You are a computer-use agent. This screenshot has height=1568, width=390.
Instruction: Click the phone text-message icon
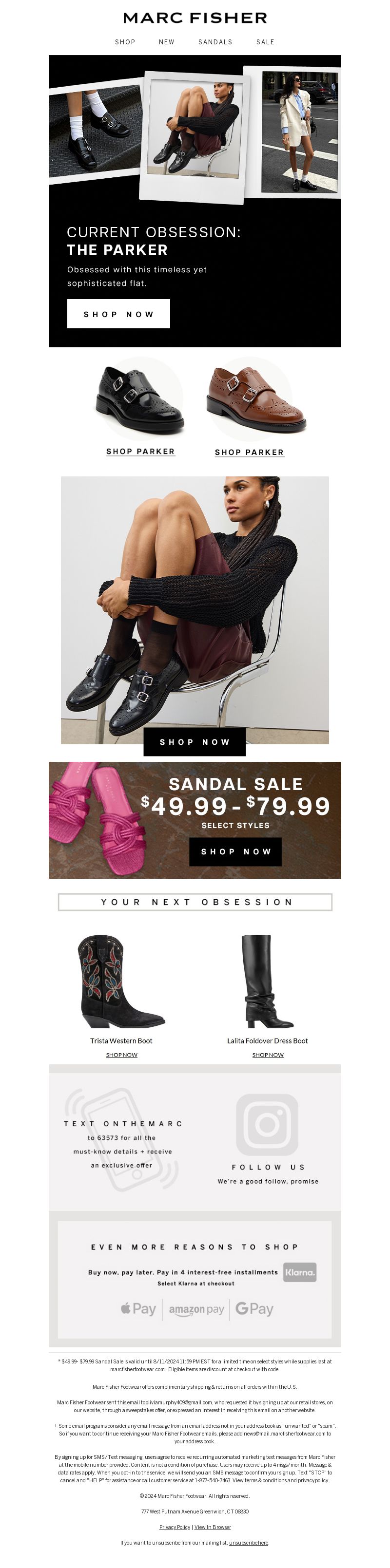[122, 1139]
